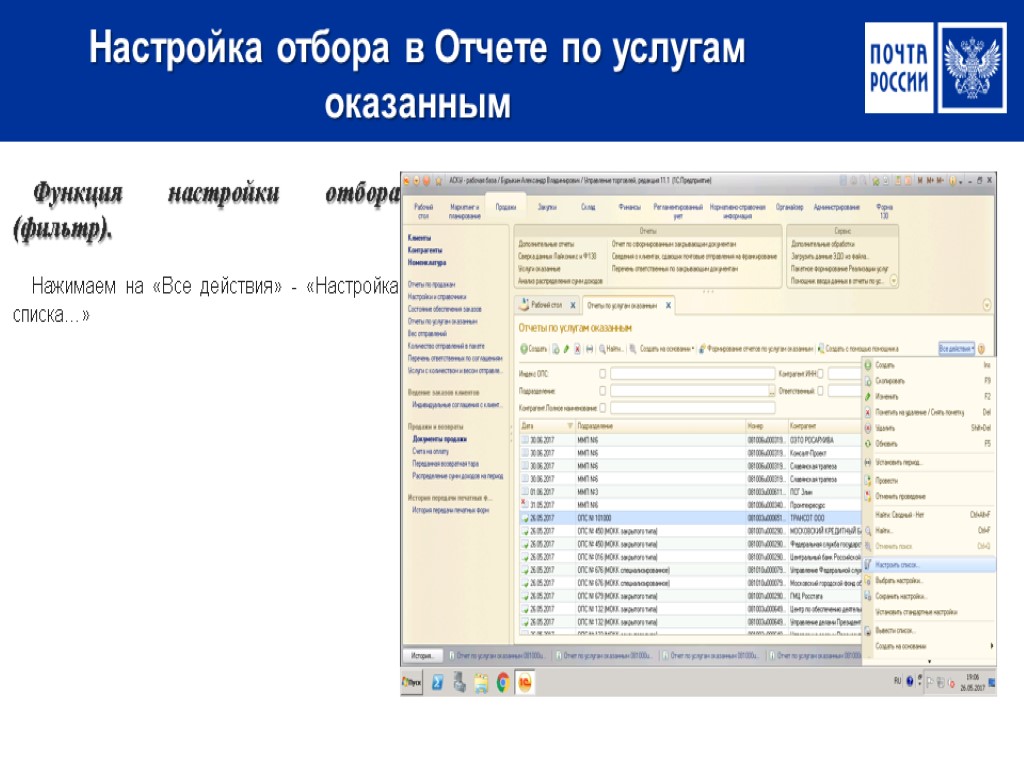Open Клиенты link in the left panel

(x=419, y=238)
